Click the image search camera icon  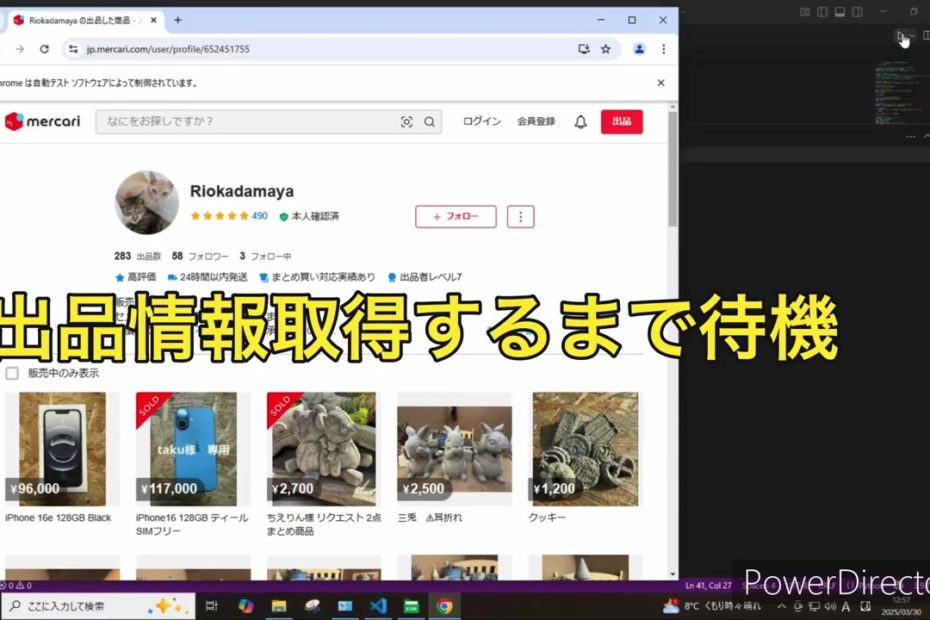pos(406,122)
